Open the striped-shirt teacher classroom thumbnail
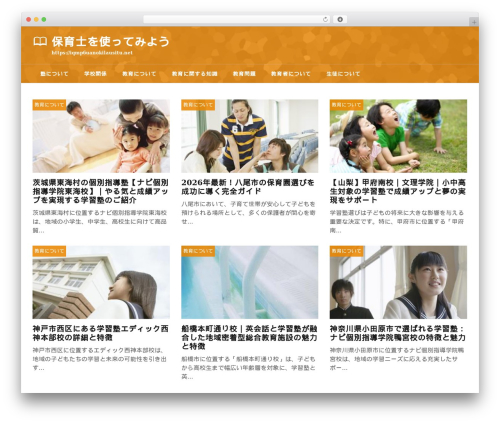Image resolution: width=500 pixels, height=423 pixels. point(250,136)
